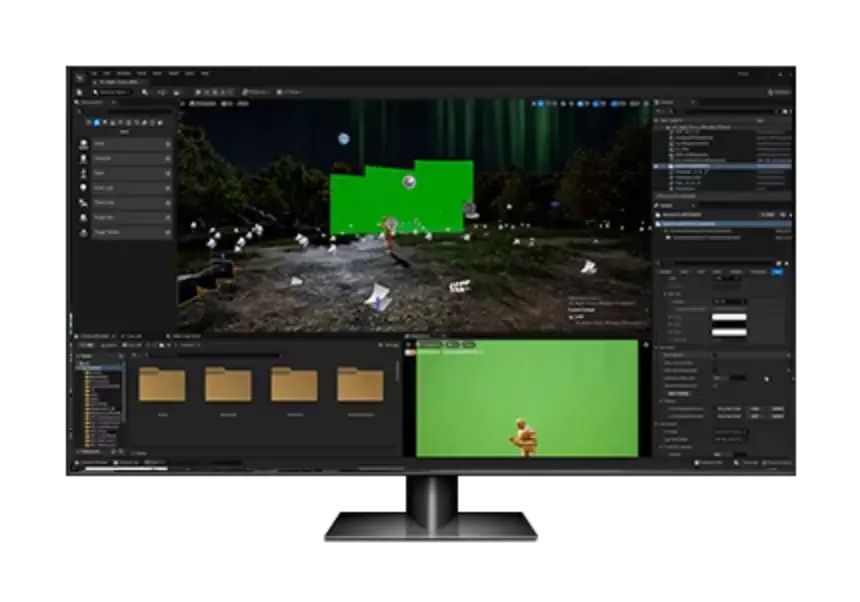Click the Trigger Box actor icon
860x602 pixels.
click(x=85, y=232)
